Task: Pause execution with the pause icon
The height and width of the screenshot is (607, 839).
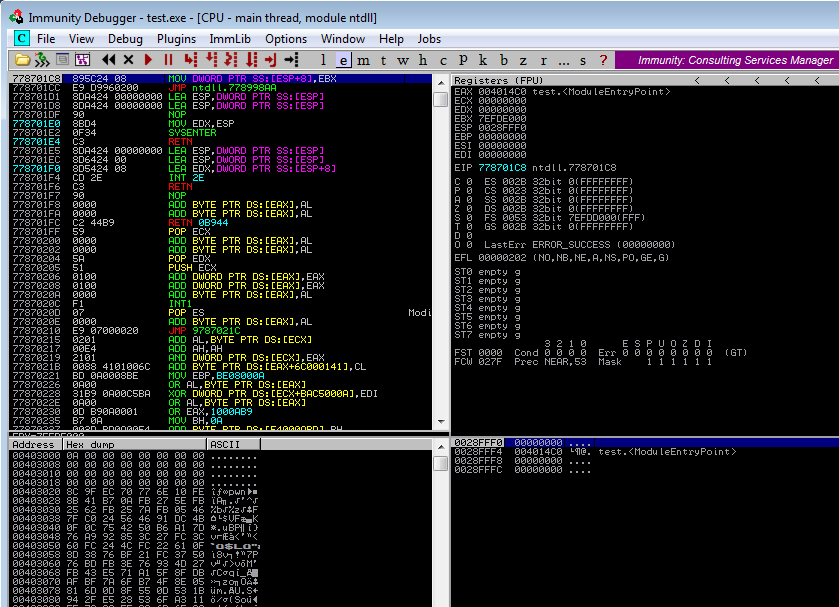Action: [167, 60]
